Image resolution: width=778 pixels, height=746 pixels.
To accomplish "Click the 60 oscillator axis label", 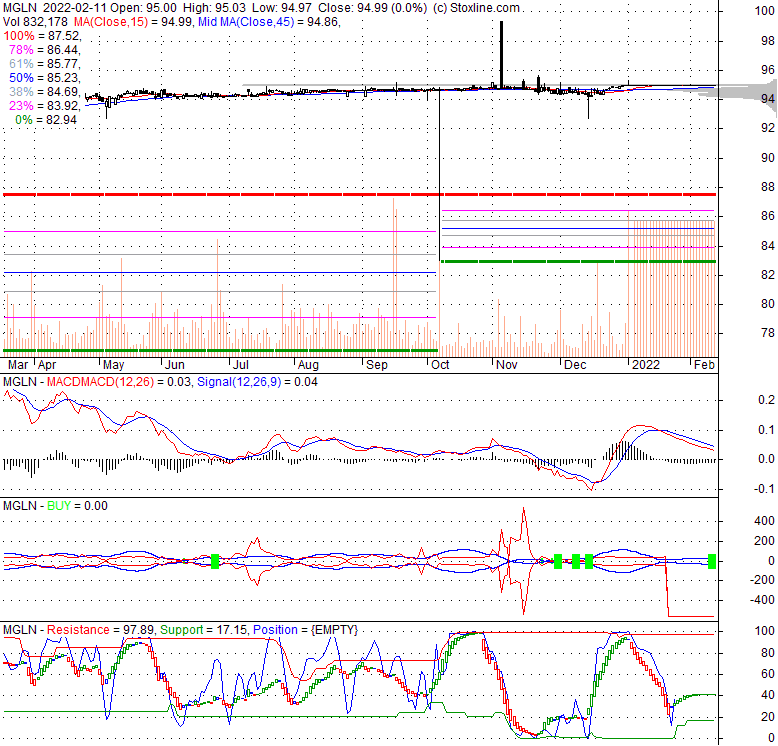I will pyautogui.click(x=768, y=674).
